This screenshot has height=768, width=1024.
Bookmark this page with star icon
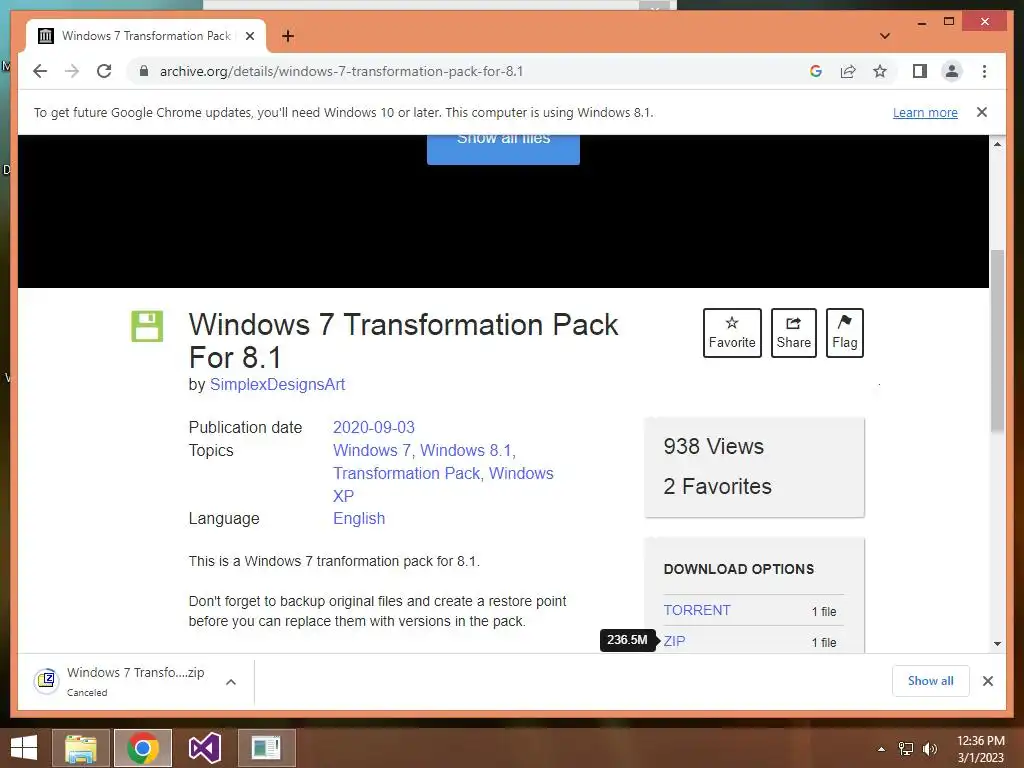pos(880,71)
